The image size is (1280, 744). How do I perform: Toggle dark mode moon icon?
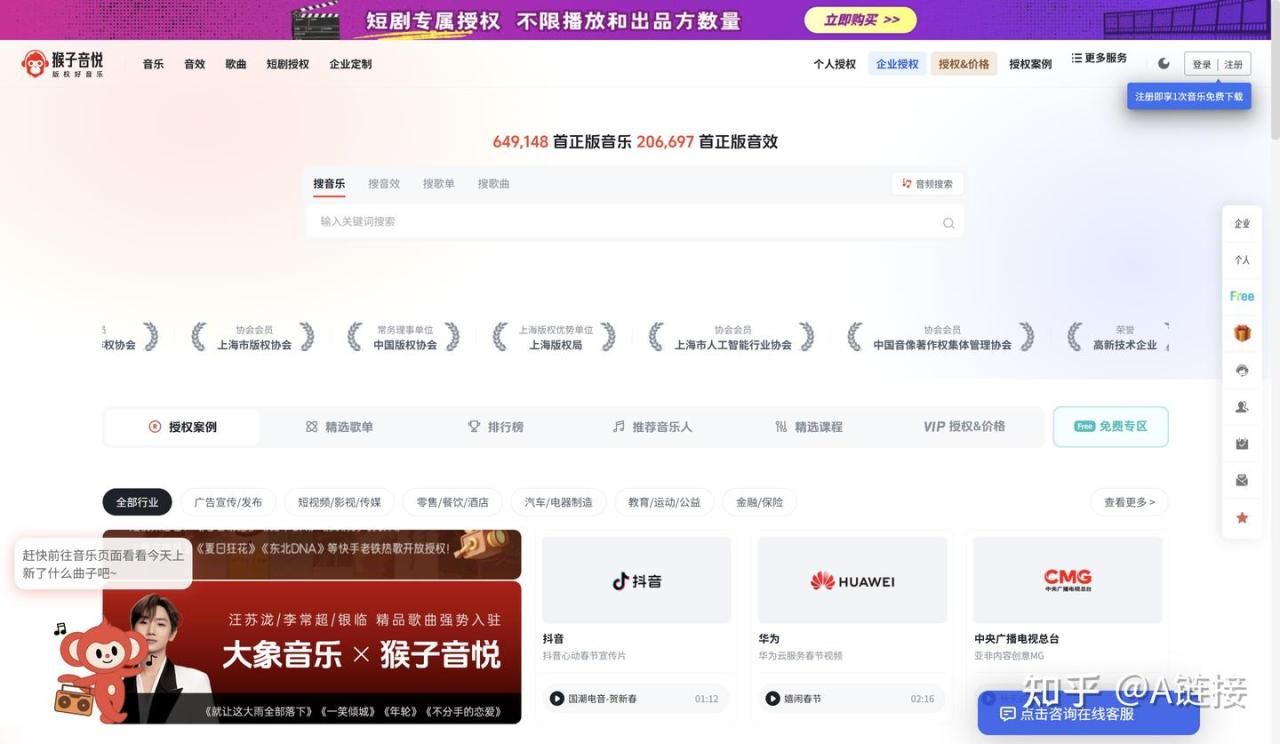(1164, 64)
